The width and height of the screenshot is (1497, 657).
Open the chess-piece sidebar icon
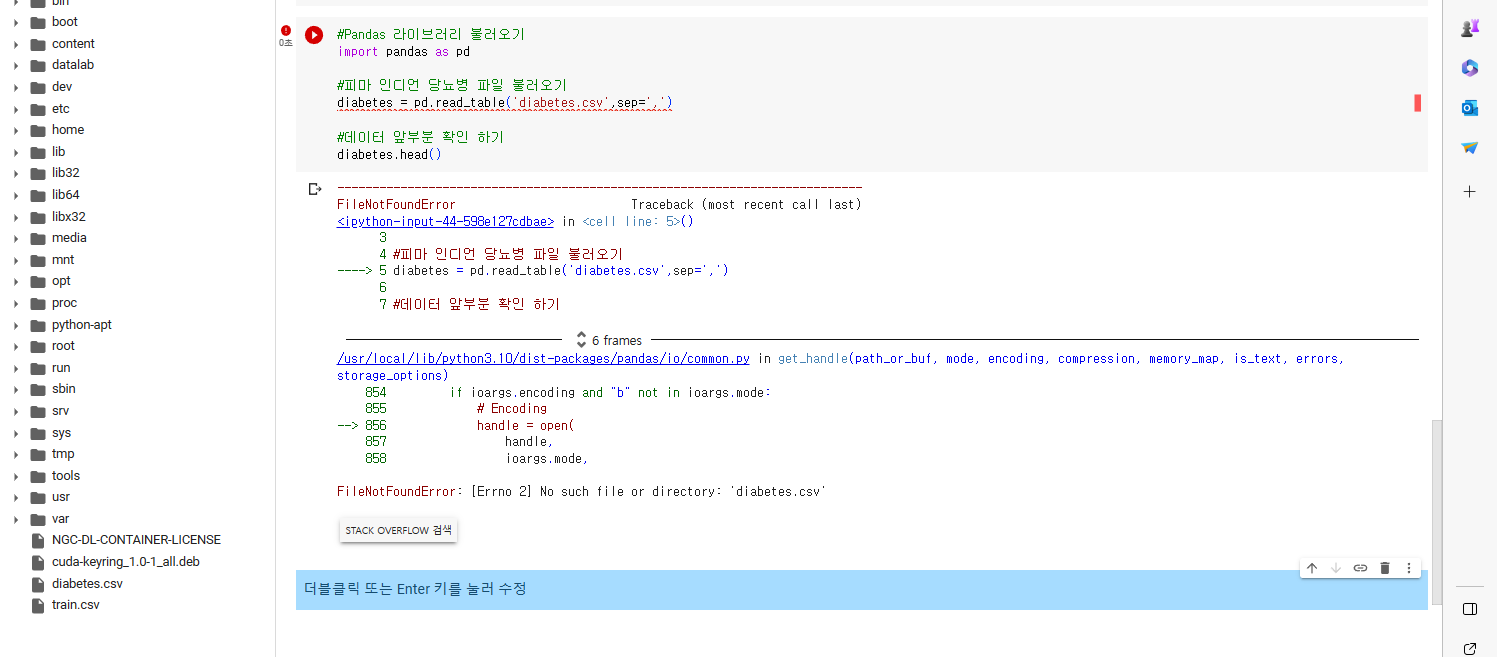[x=1469, y=29]
